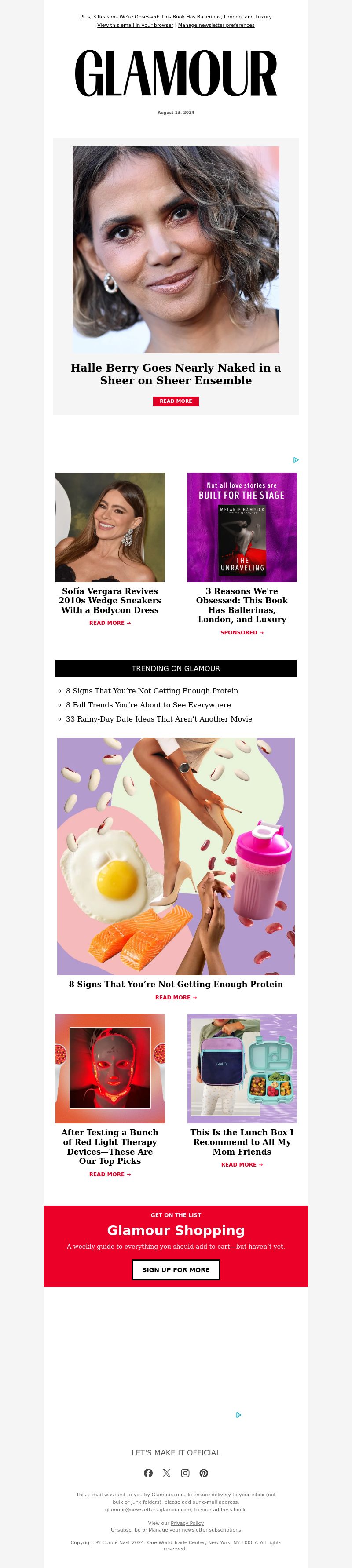The width and height of the screenshot is (352, 1568).
Task: Open 8 Fall Trends trending link
Action: [x=148, y=705]
